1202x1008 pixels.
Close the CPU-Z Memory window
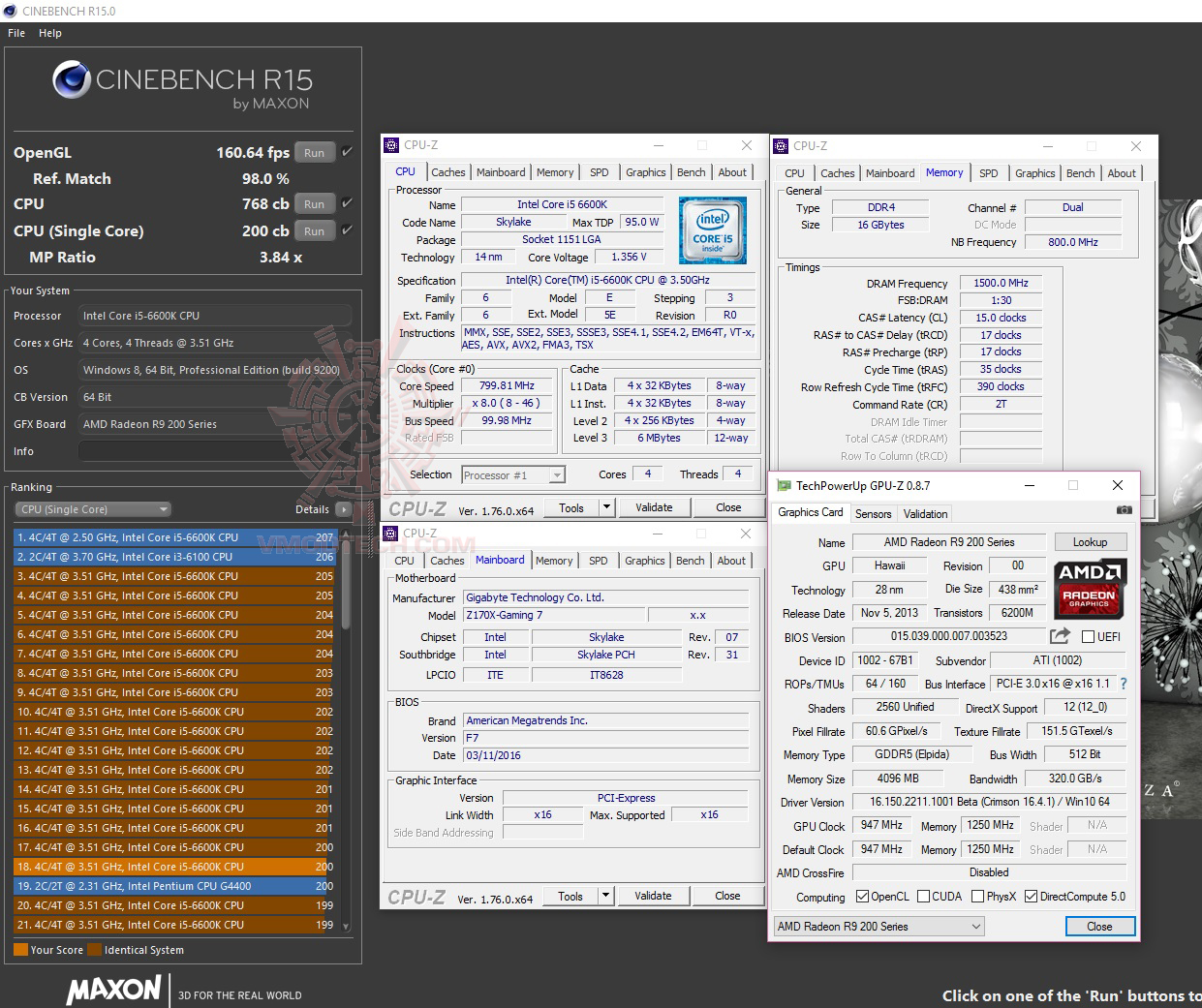[x=1136, y=146]
